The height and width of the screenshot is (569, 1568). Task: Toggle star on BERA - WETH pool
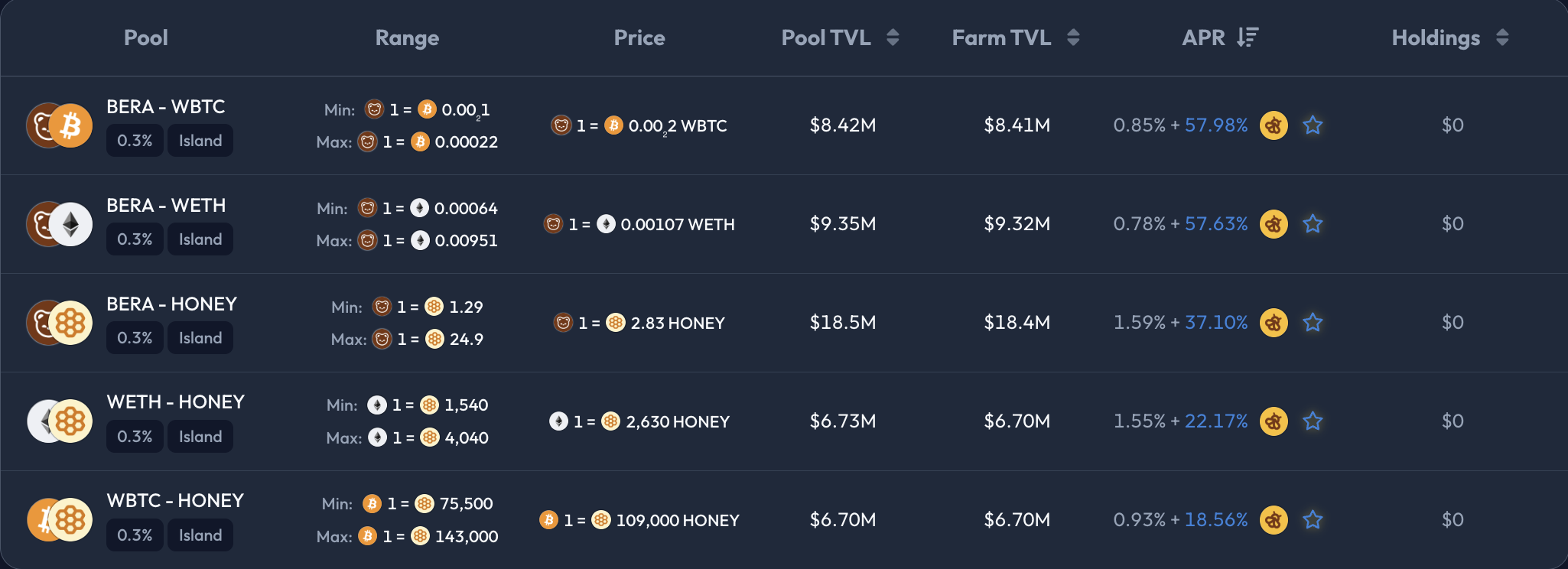click(1313, 223)
